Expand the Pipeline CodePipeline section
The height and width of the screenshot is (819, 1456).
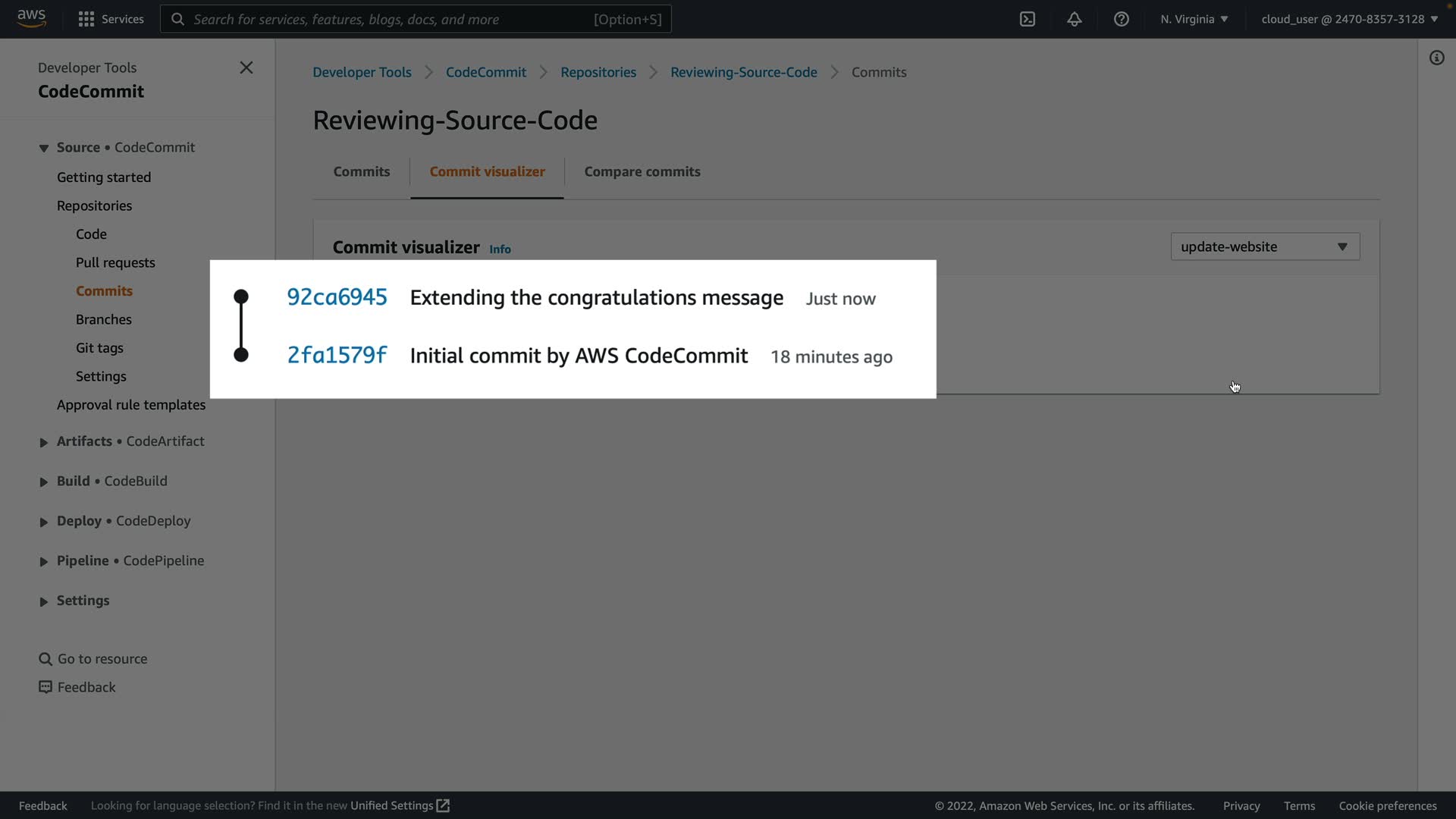coord(43,562)
